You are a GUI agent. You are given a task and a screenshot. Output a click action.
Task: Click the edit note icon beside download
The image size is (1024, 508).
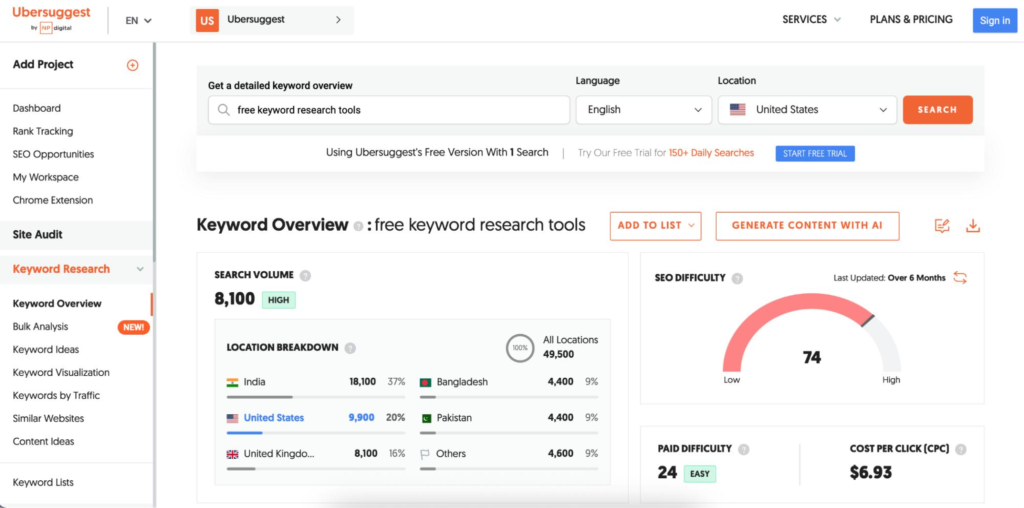[942, 226]
